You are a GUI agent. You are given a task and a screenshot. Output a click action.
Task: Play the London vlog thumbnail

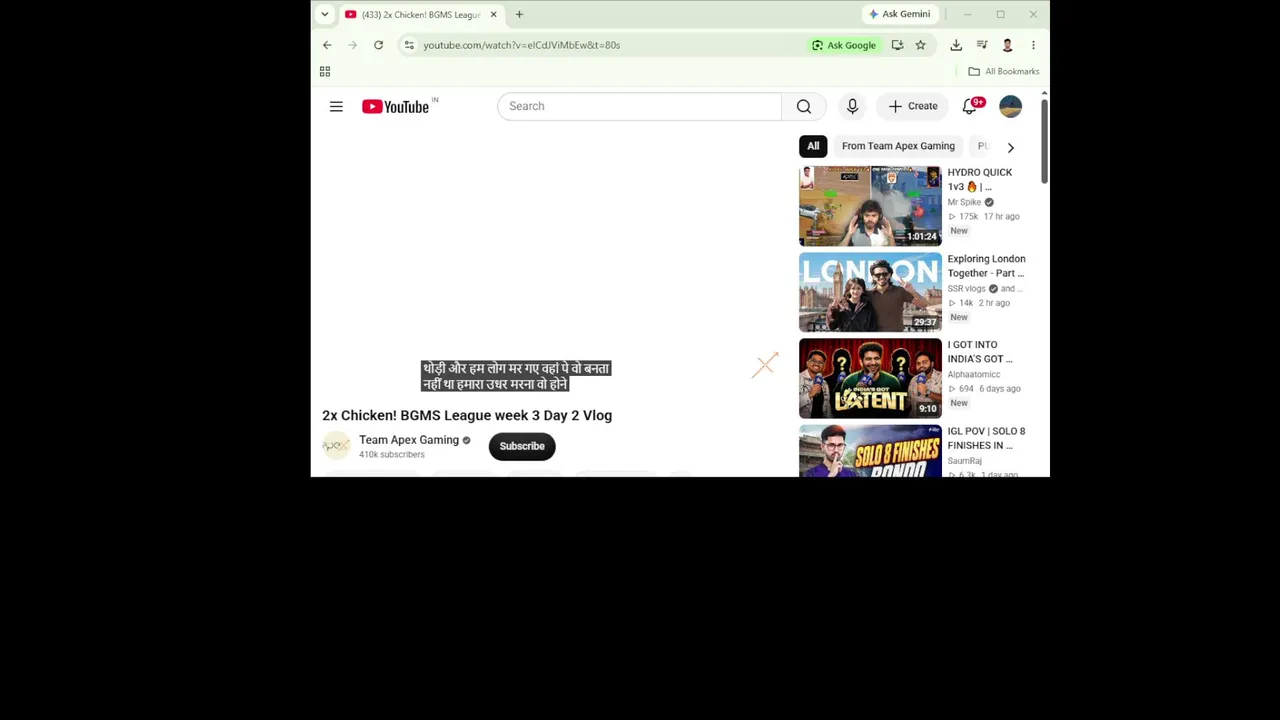pos(870,292)
